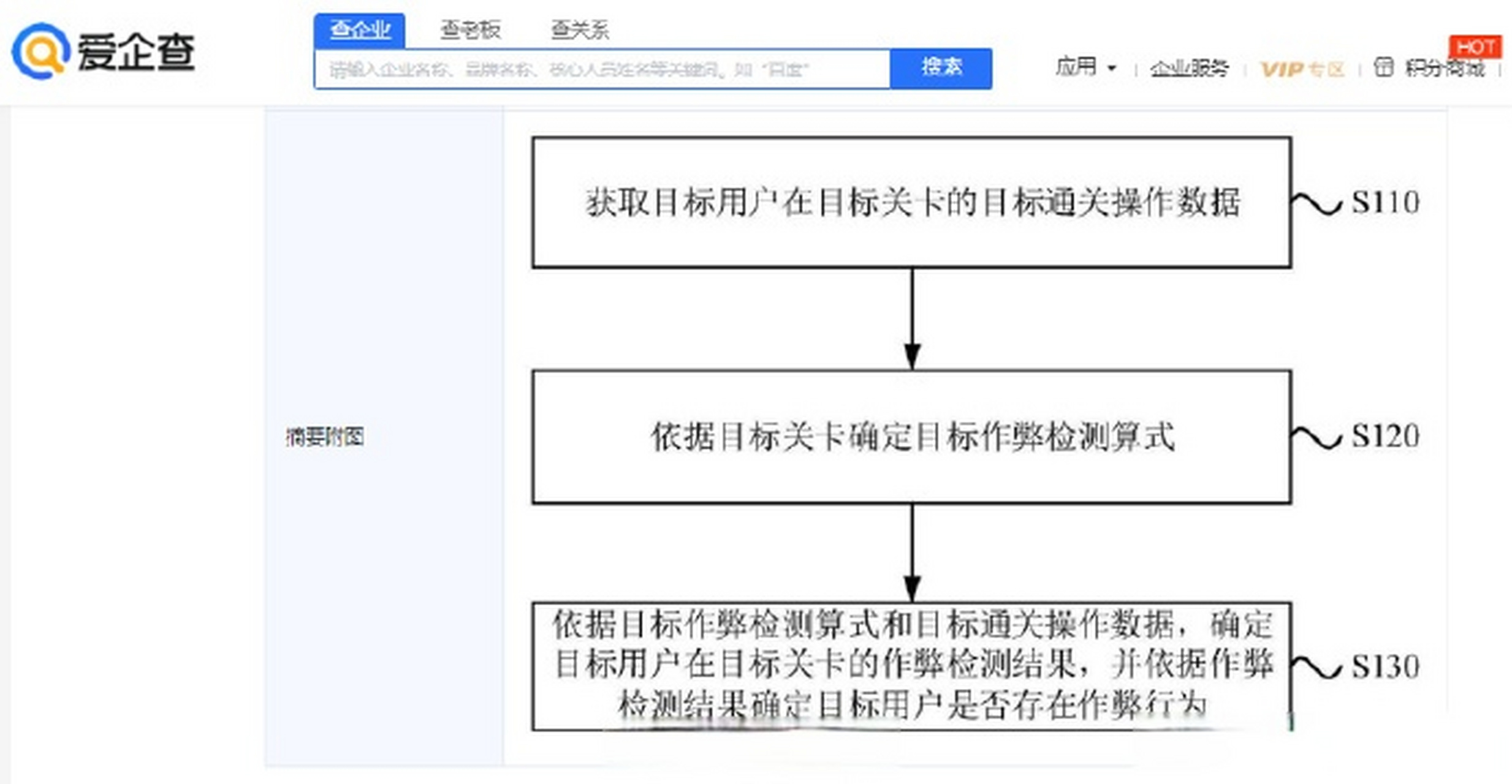Expand the 应用 dropdown arrow

(1113, 69)
